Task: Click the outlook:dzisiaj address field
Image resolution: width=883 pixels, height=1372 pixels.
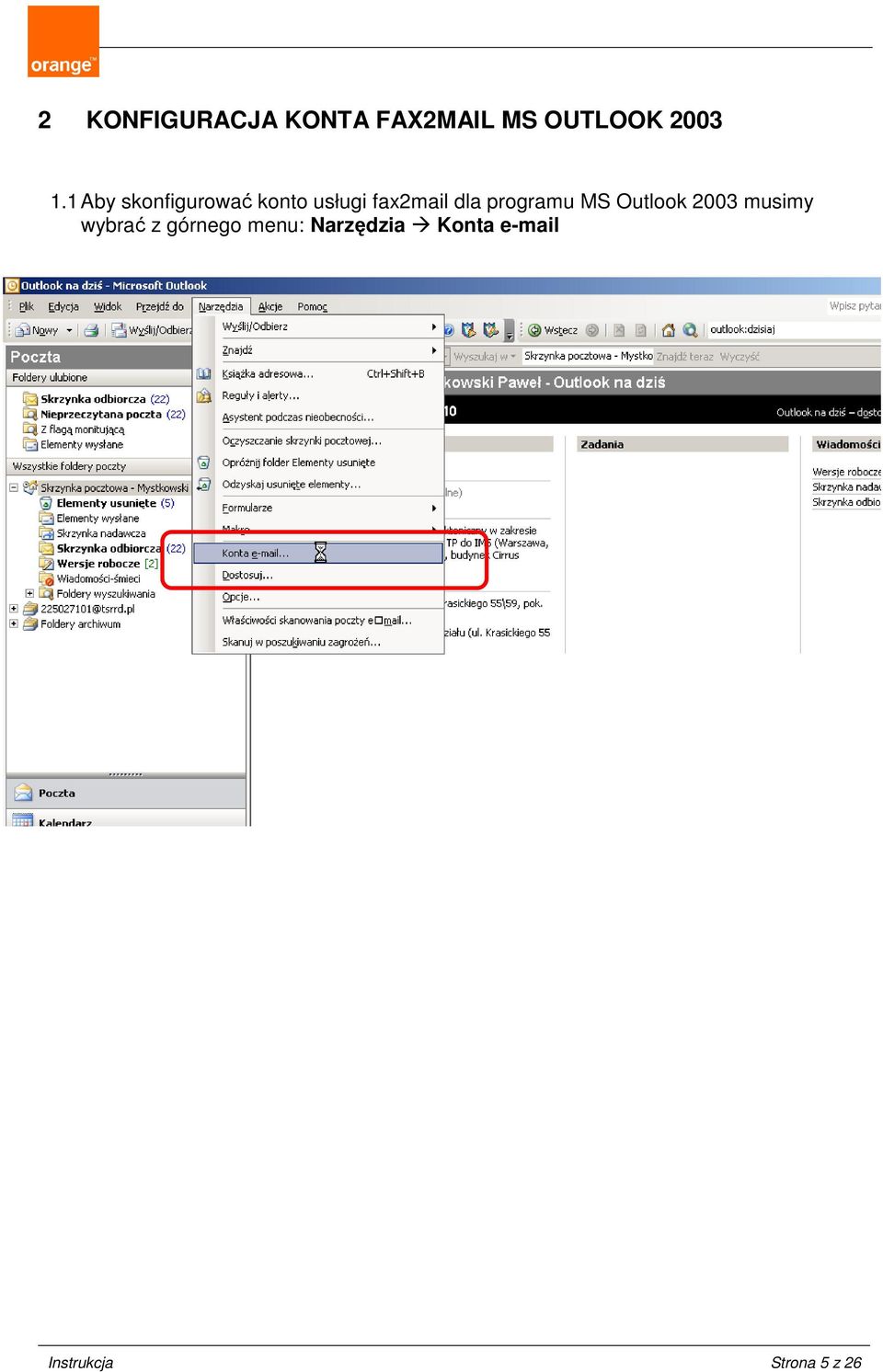Action: point(794,329)
